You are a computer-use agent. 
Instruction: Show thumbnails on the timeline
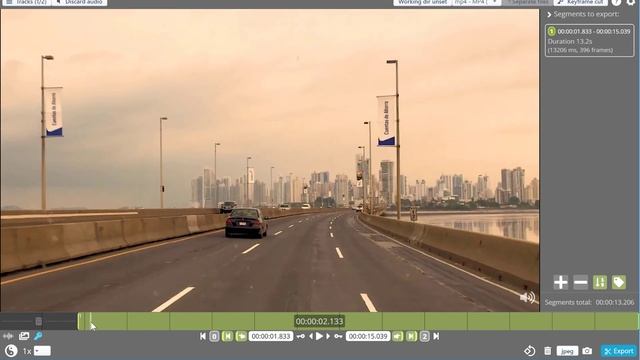coord(24,336)
